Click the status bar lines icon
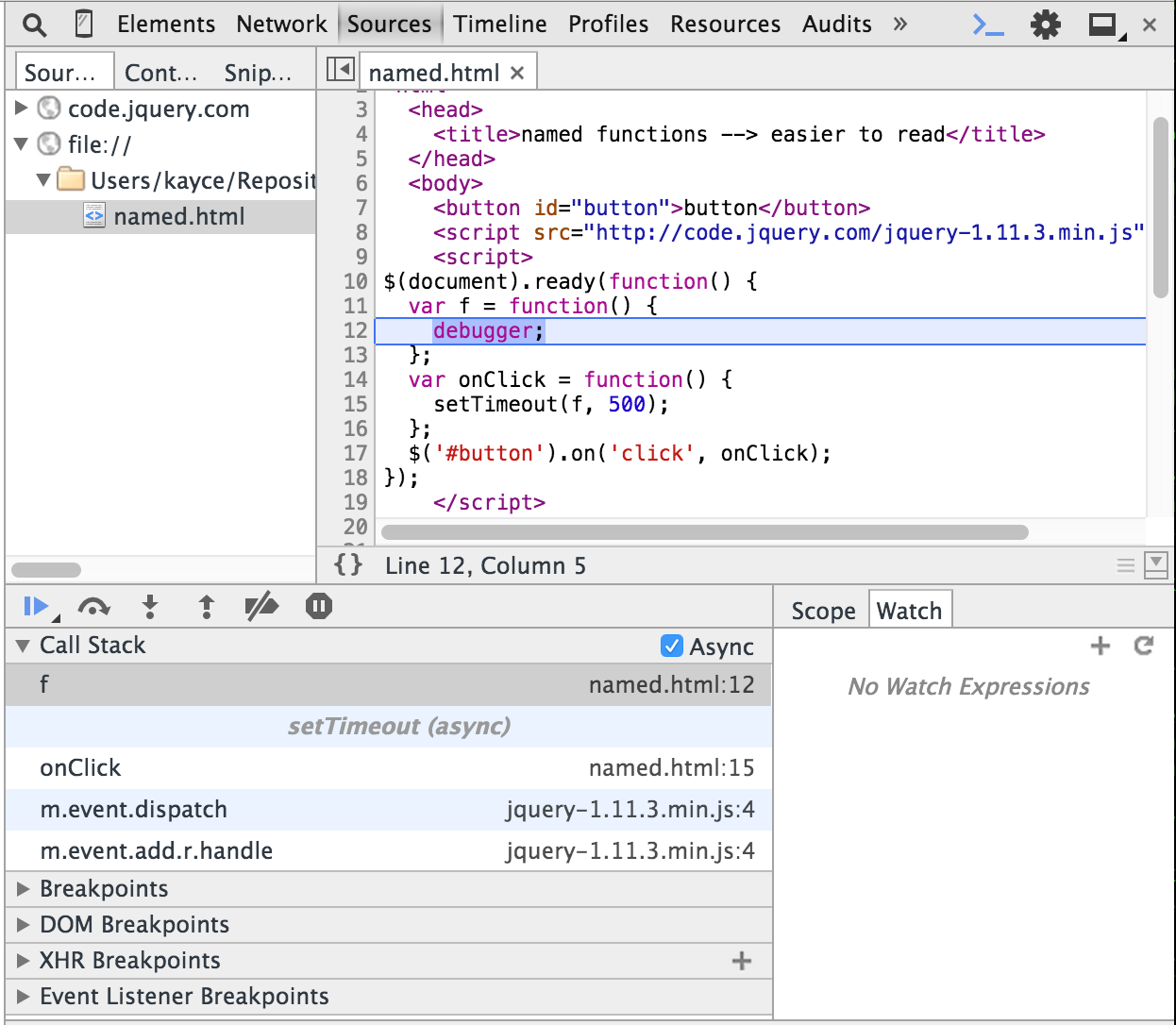This screenshot has height=1025, width=1176. click(x=1126, y=565)
